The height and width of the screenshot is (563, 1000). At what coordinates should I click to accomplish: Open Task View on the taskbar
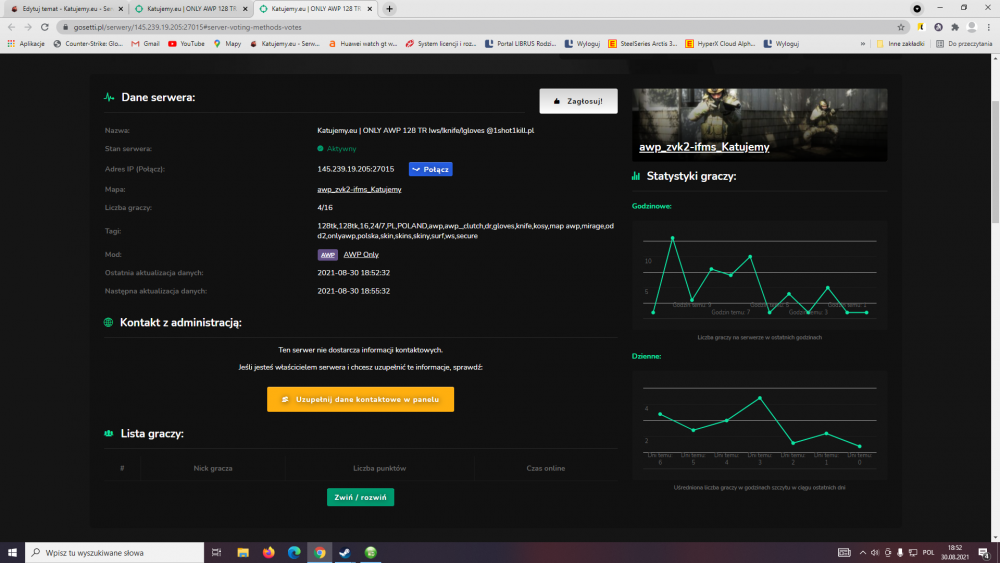click(x=216, y=552)
